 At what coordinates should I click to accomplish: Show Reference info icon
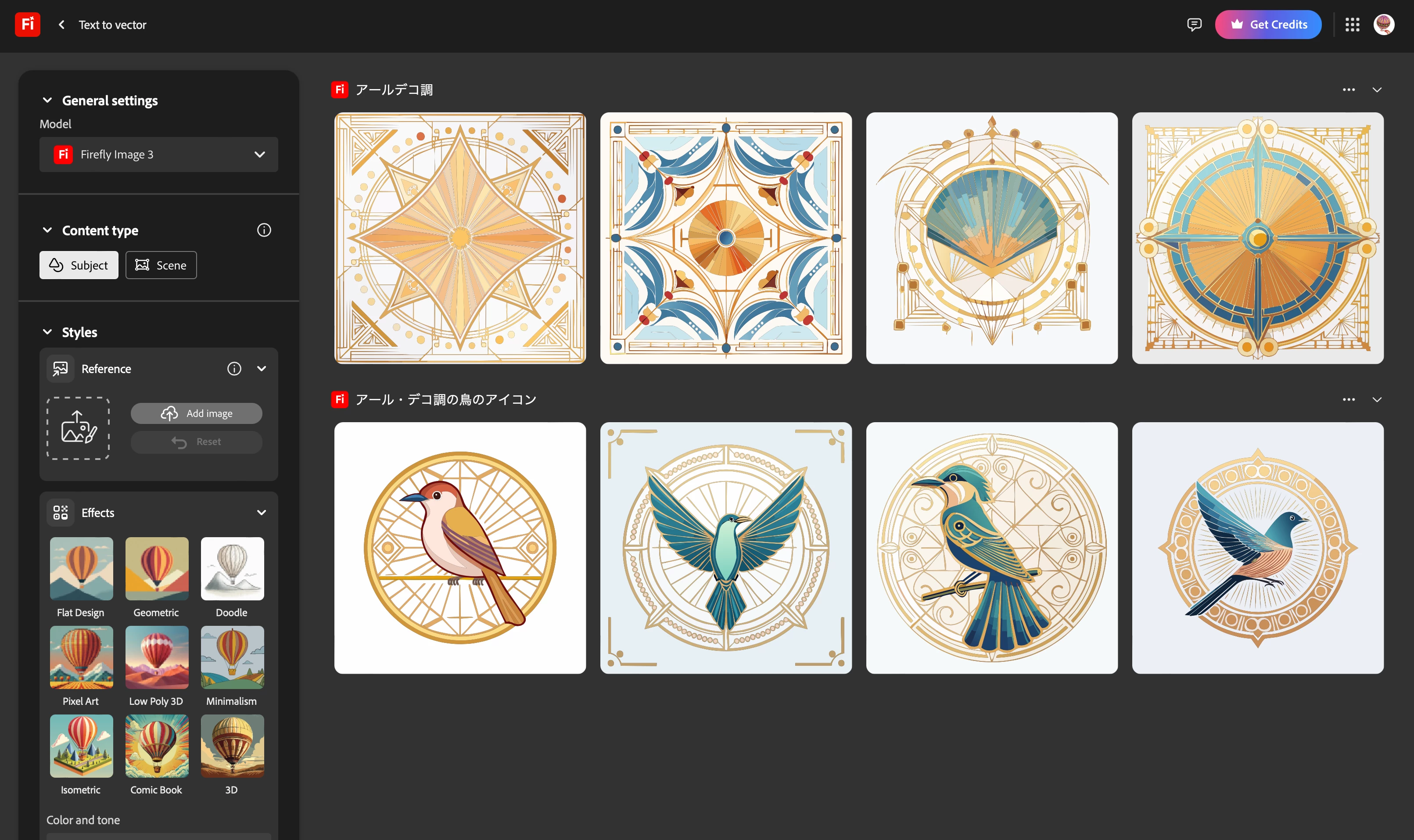pyautogui.click(x=234, y=369)
